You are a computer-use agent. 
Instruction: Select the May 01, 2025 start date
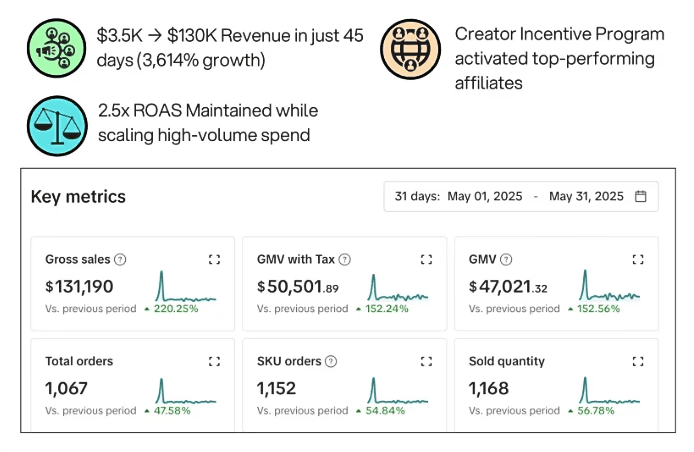(485, 196)
